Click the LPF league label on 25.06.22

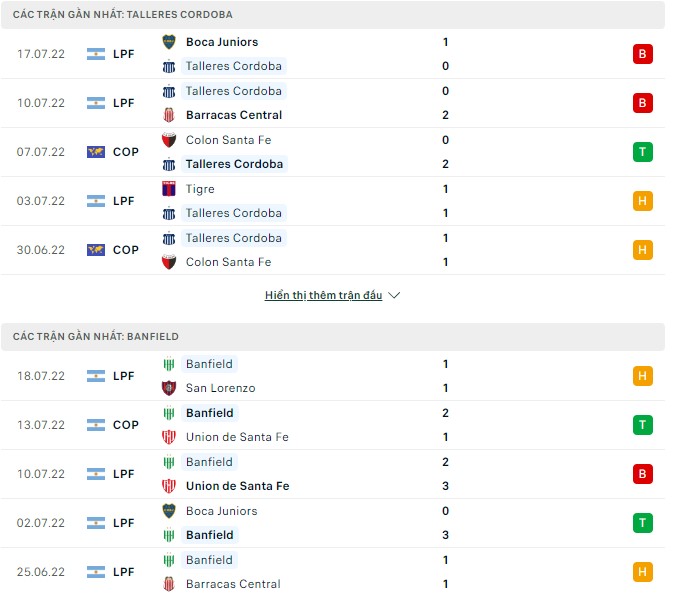[124, 572]
